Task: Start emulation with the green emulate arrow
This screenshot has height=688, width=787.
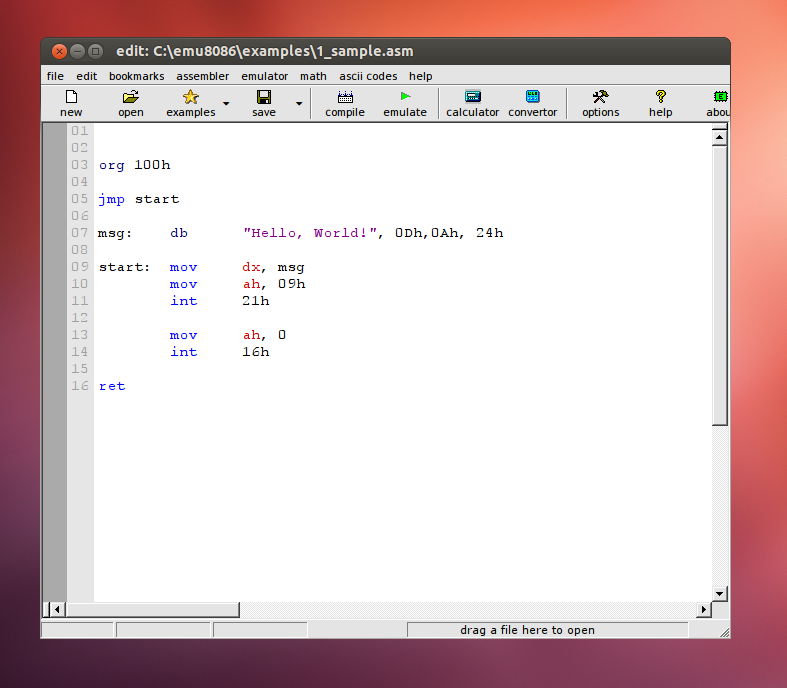Action: coord(405,96)
